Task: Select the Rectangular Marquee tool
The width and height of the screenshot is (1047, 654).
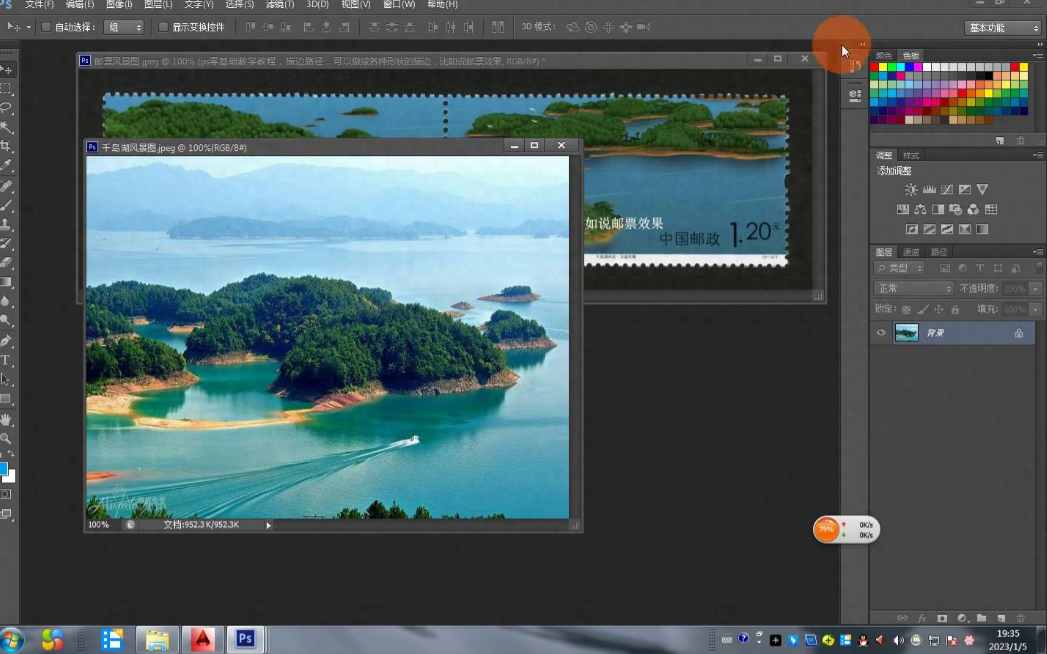Action: (6, 88)
